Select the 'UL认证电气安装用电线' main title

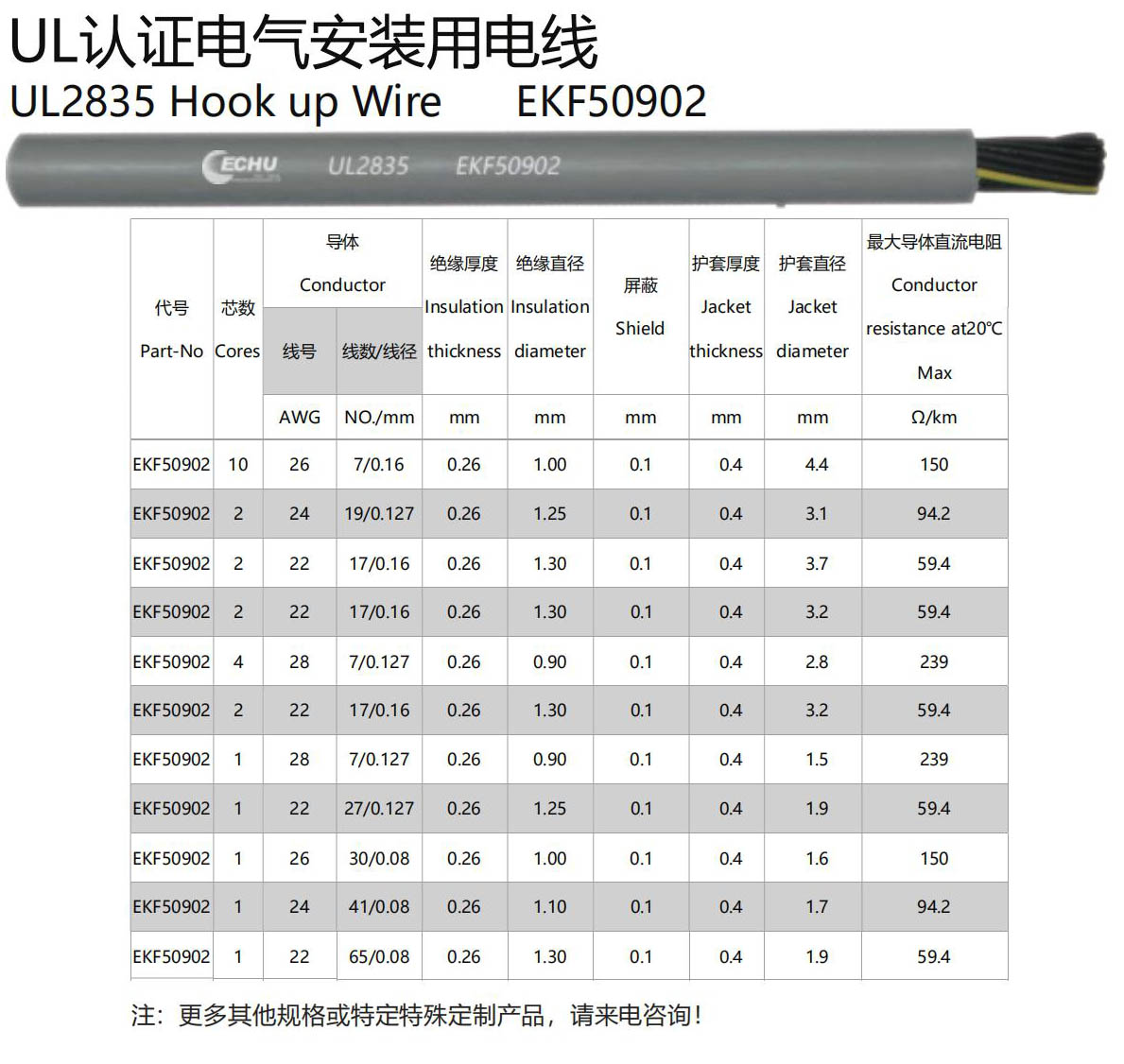[x=304, y=43]
